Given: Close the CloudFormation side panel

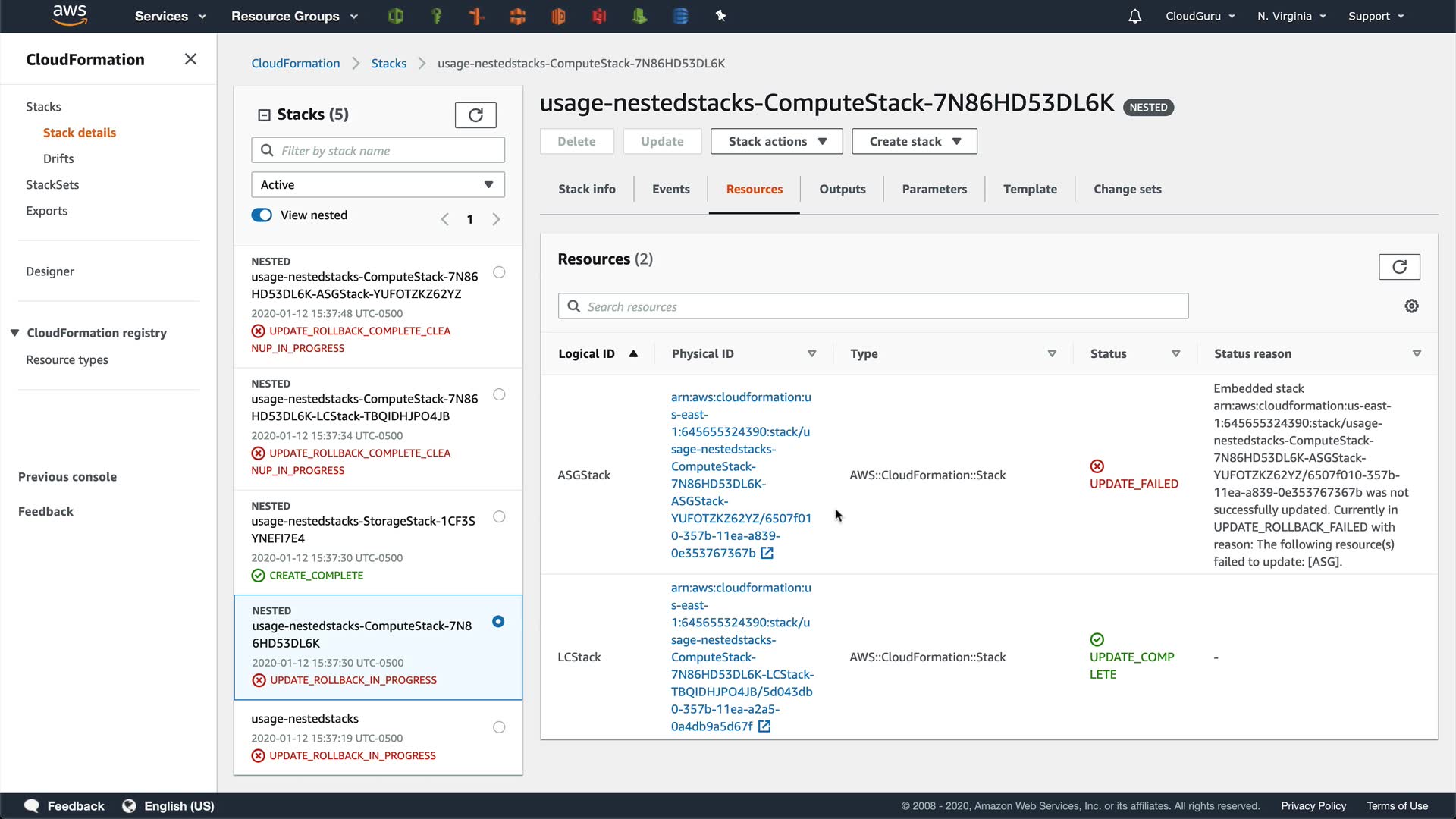Looking at the screenshot, I should (x=190, y=59).
